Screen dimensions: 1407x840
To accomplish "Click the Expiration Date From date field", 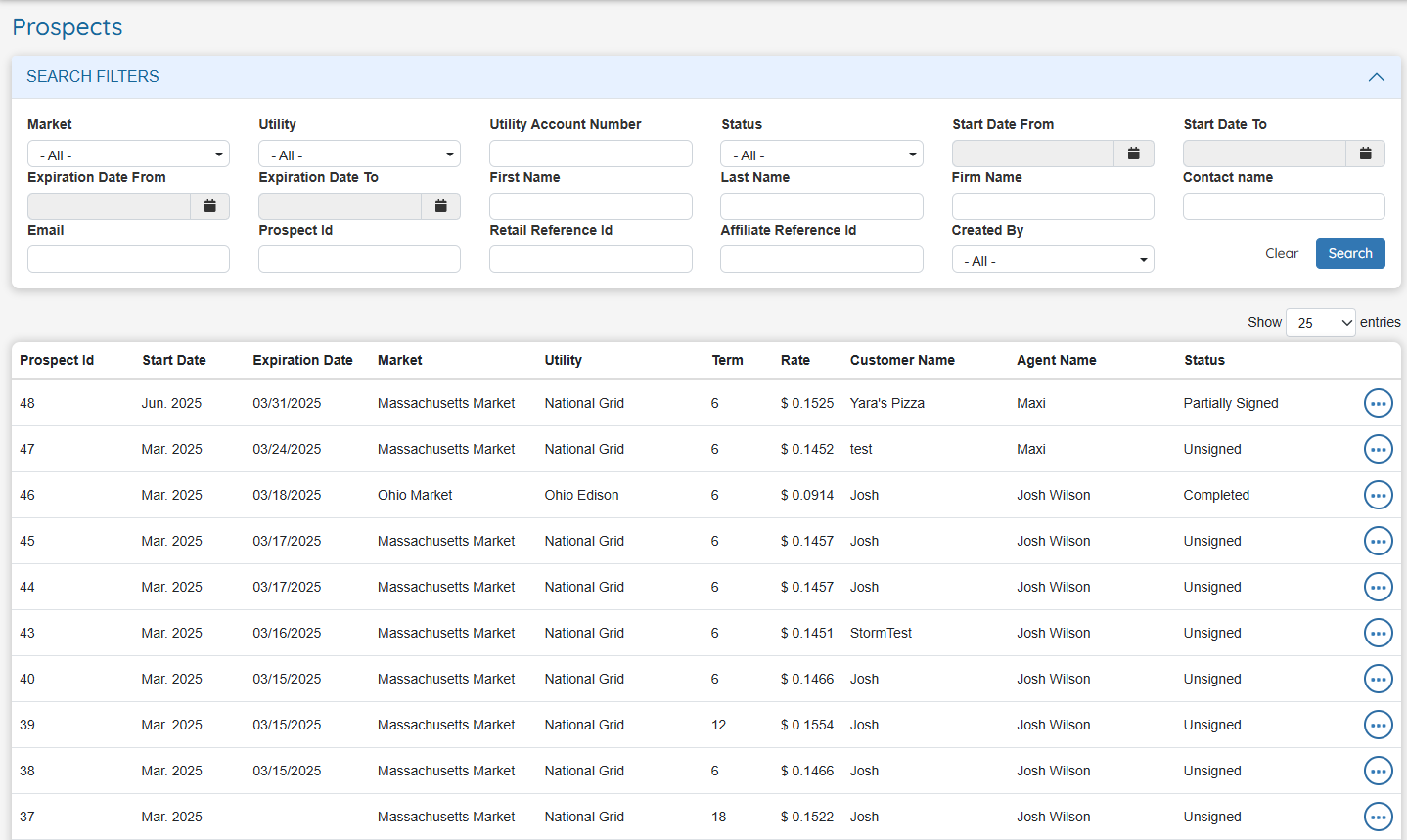I will (109, 206).
